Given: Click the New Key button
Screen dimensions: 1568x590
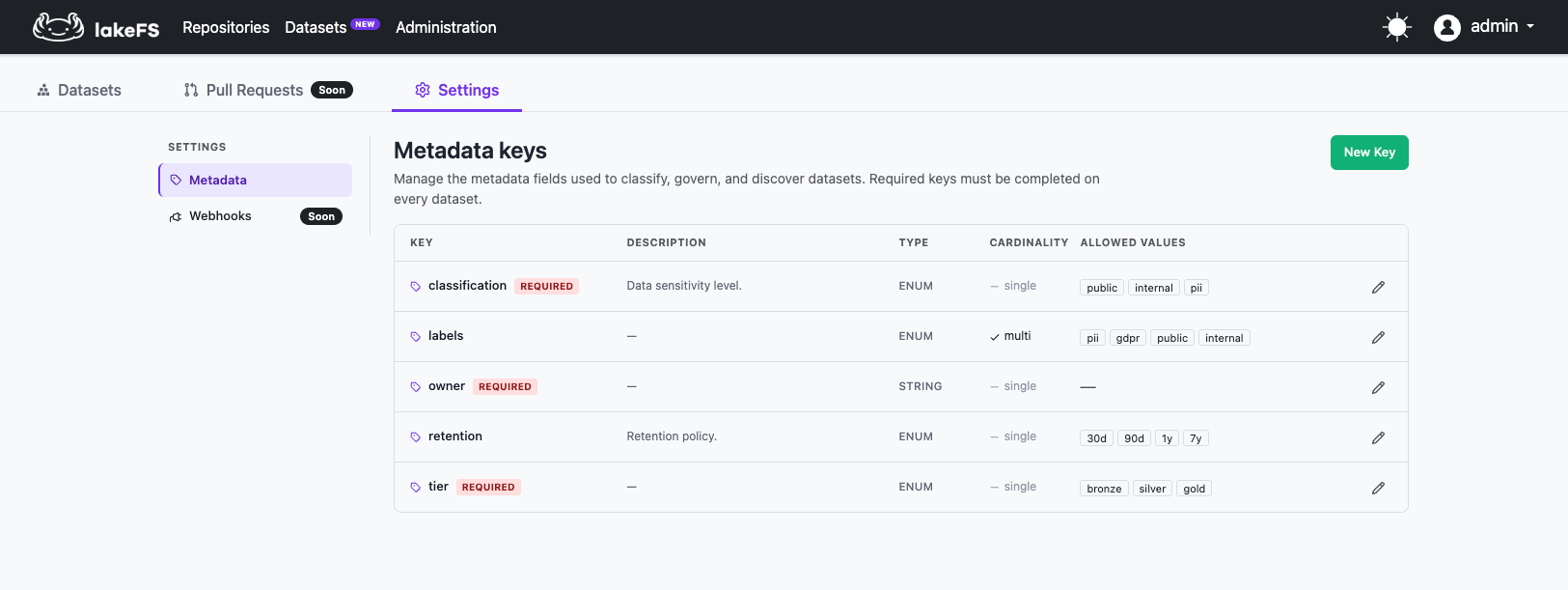Looking at the screenshot, I should [x=1369, y=153].
